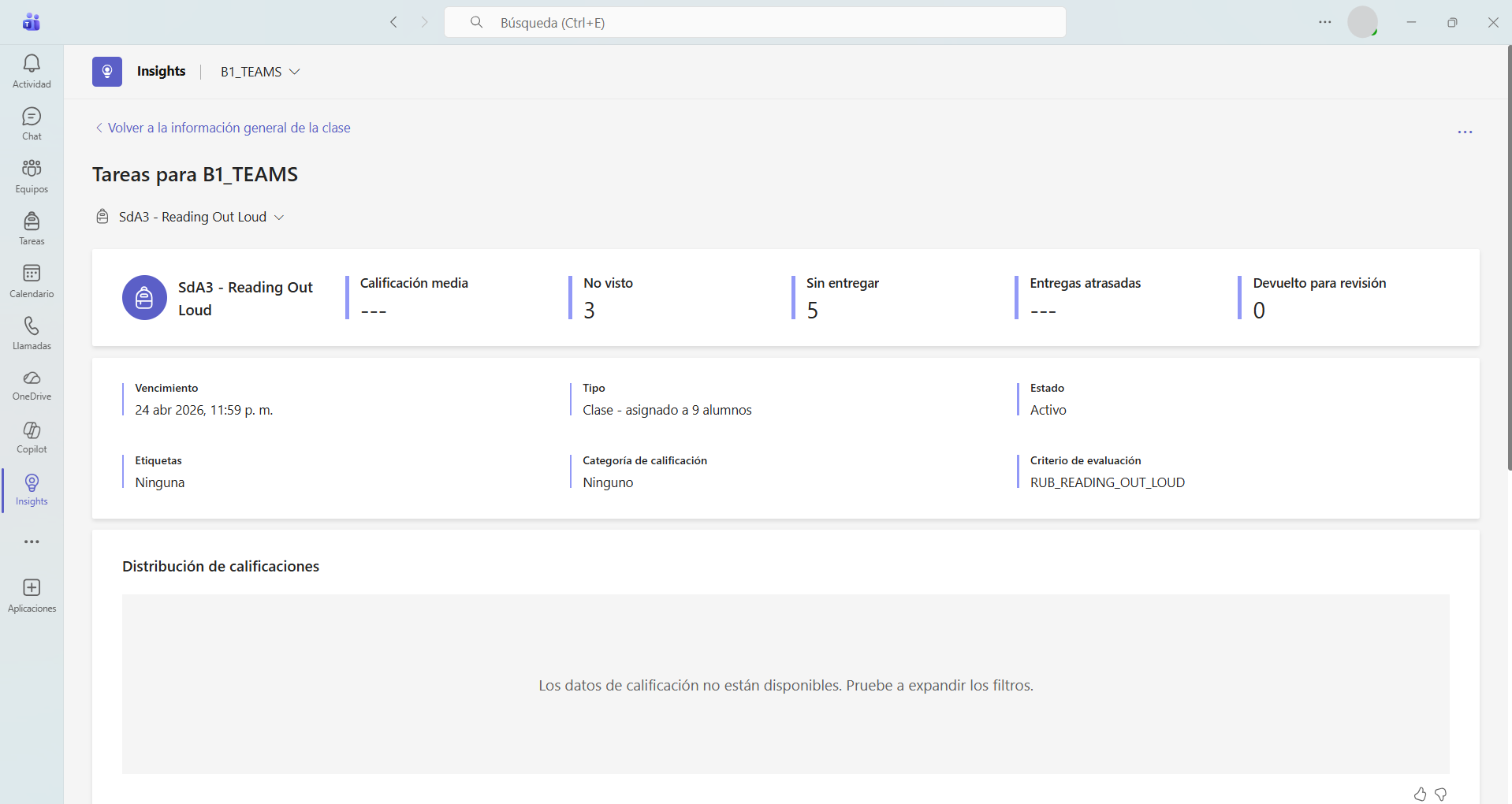Click the small assignment icon beside dropdown
This screenshot has height=804, width=1512.
pyautogui.click(x=102, y=217)
